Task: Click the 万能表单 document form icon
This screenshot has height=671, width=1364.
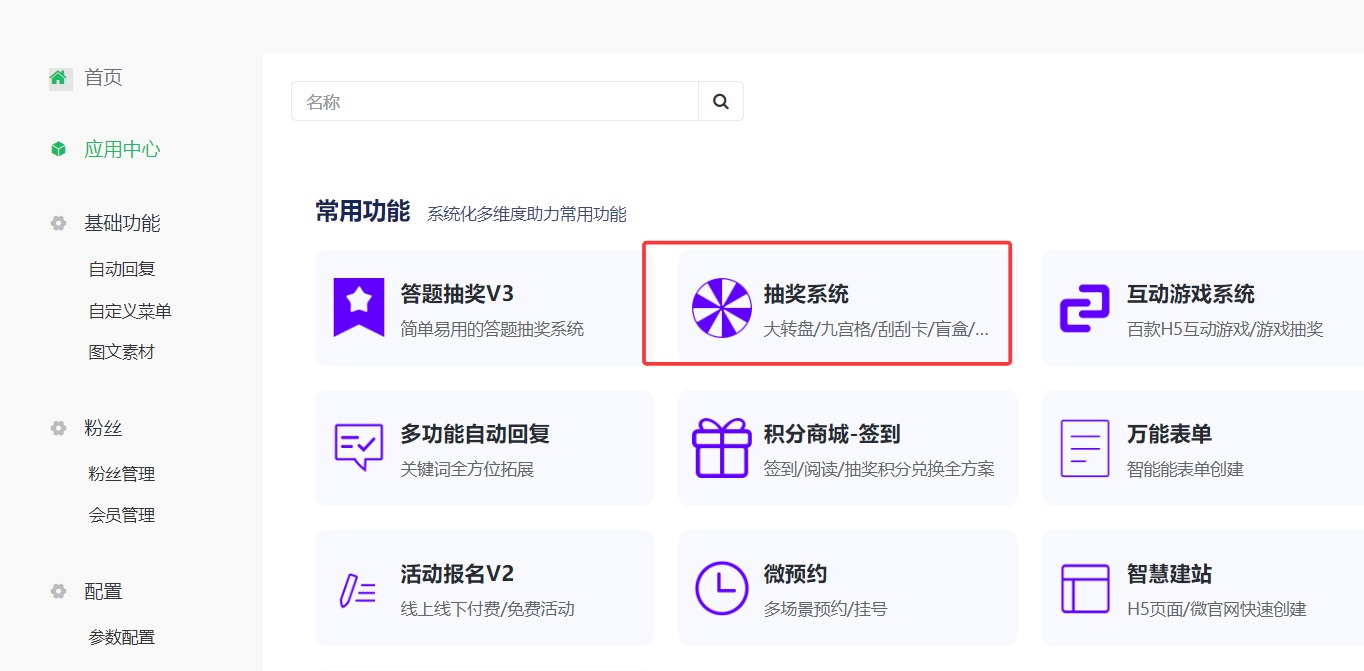Action: coord(1084,448)
